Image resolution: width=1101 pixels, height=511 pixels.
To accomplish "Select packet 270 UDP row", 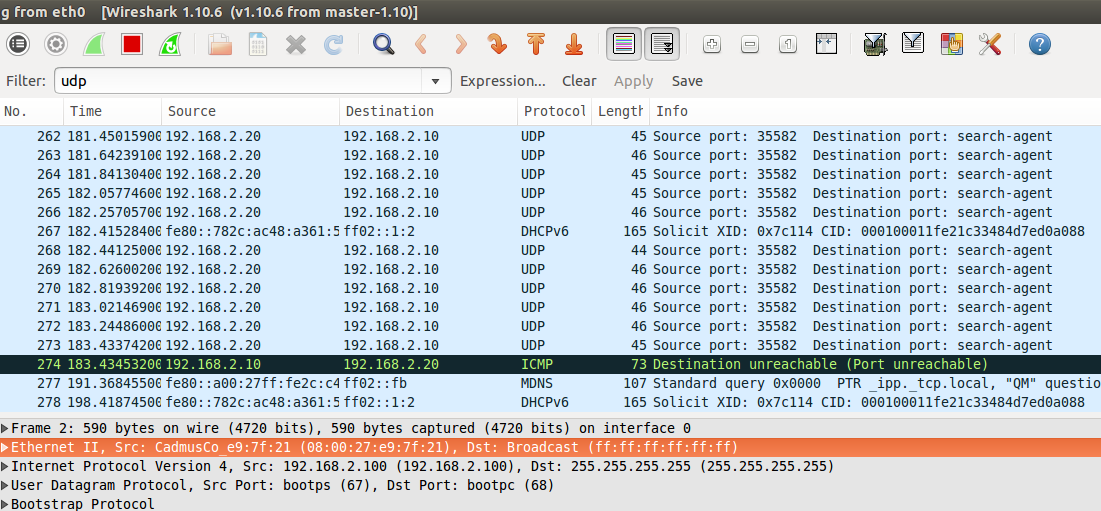I will coord(550,288).
